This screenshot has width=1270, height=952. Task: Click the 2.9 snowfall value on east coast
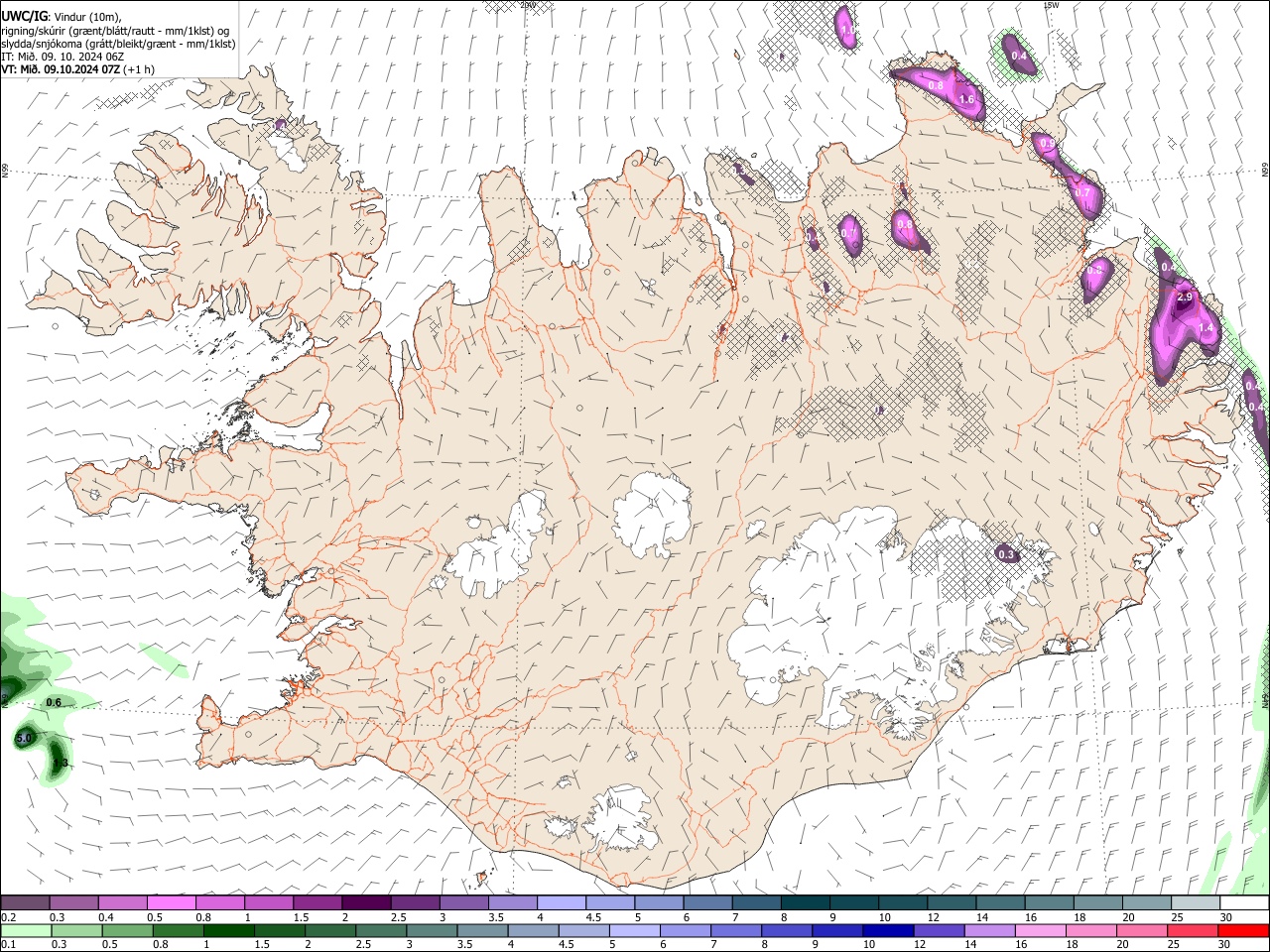pos(1184,297)
